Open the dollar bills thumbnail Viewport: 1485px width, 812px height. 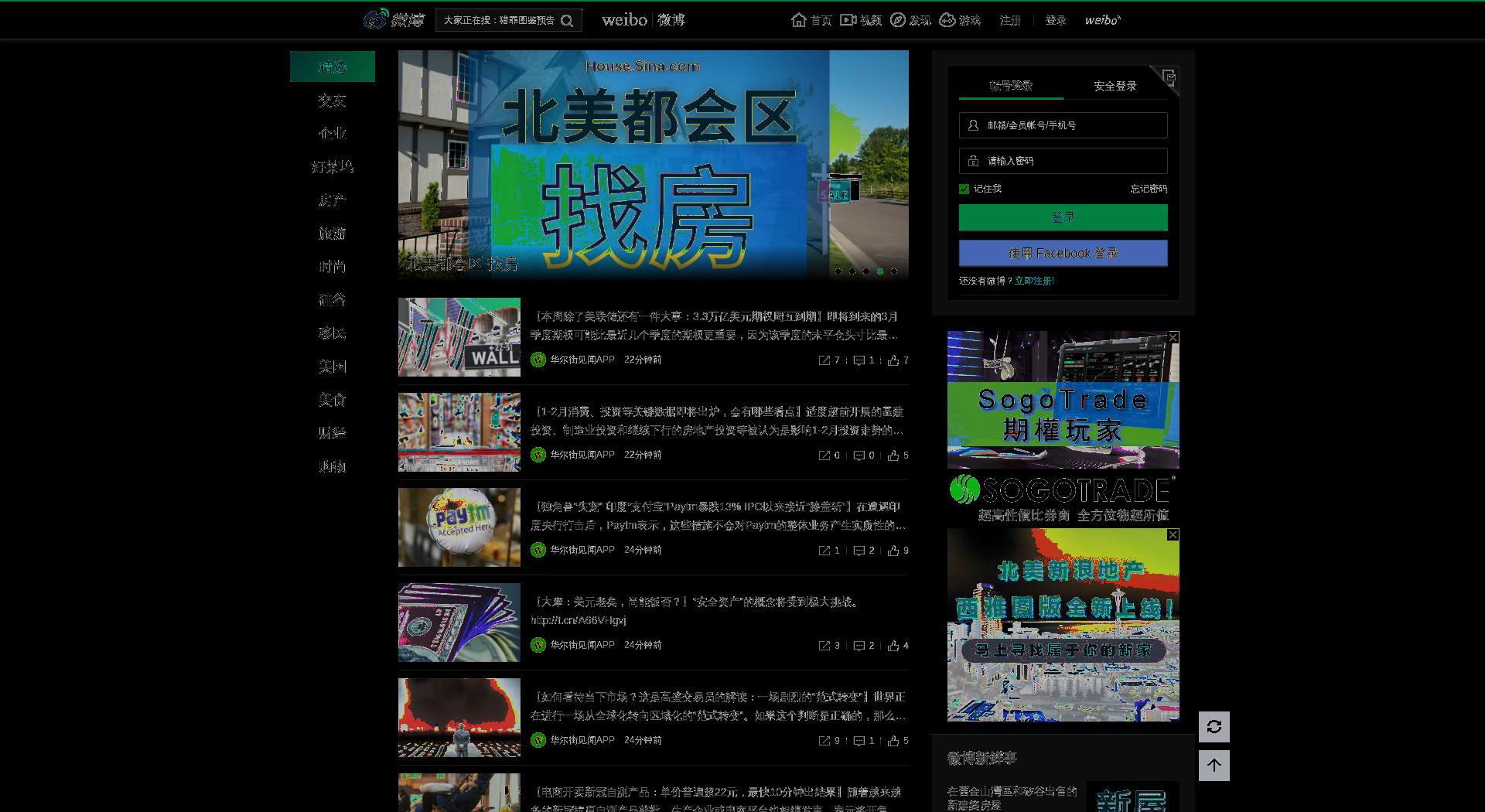[x=459, y=623]
